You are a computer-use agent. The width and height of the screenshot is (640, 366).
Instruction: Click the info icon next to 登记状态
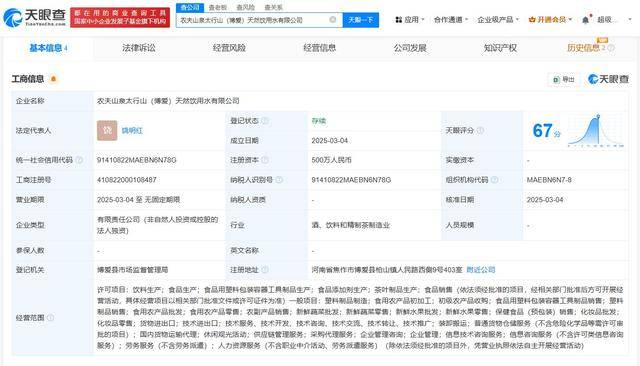tap(265, 121)
